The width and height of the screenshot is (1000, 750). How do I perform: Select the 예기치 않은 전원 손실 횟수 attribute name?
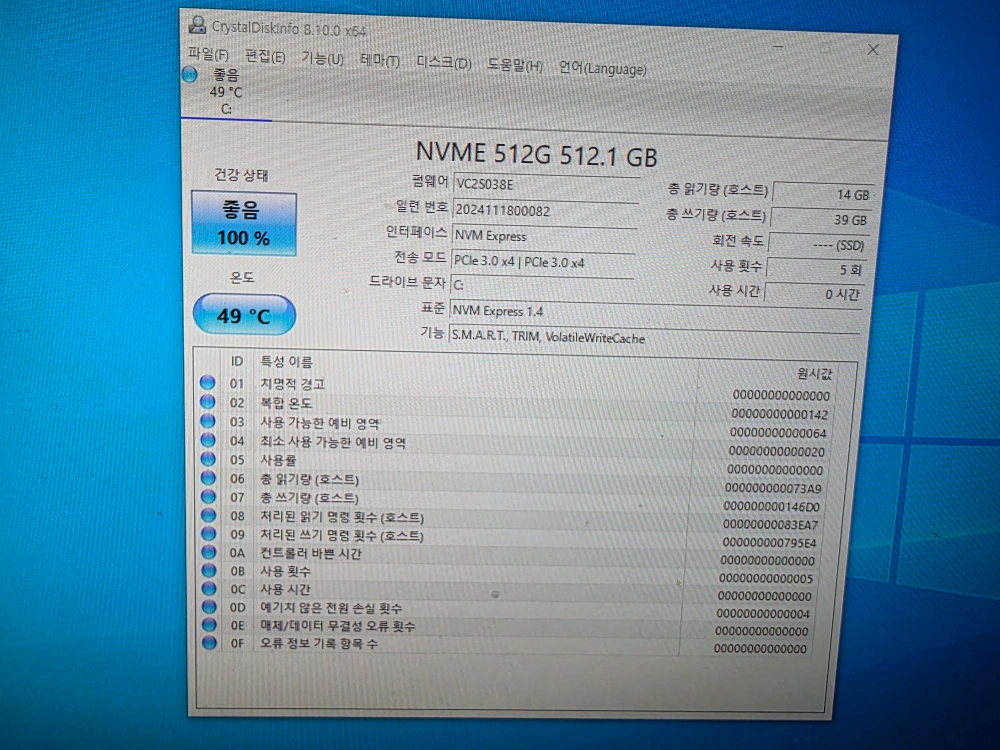click(x=331, y=608)
